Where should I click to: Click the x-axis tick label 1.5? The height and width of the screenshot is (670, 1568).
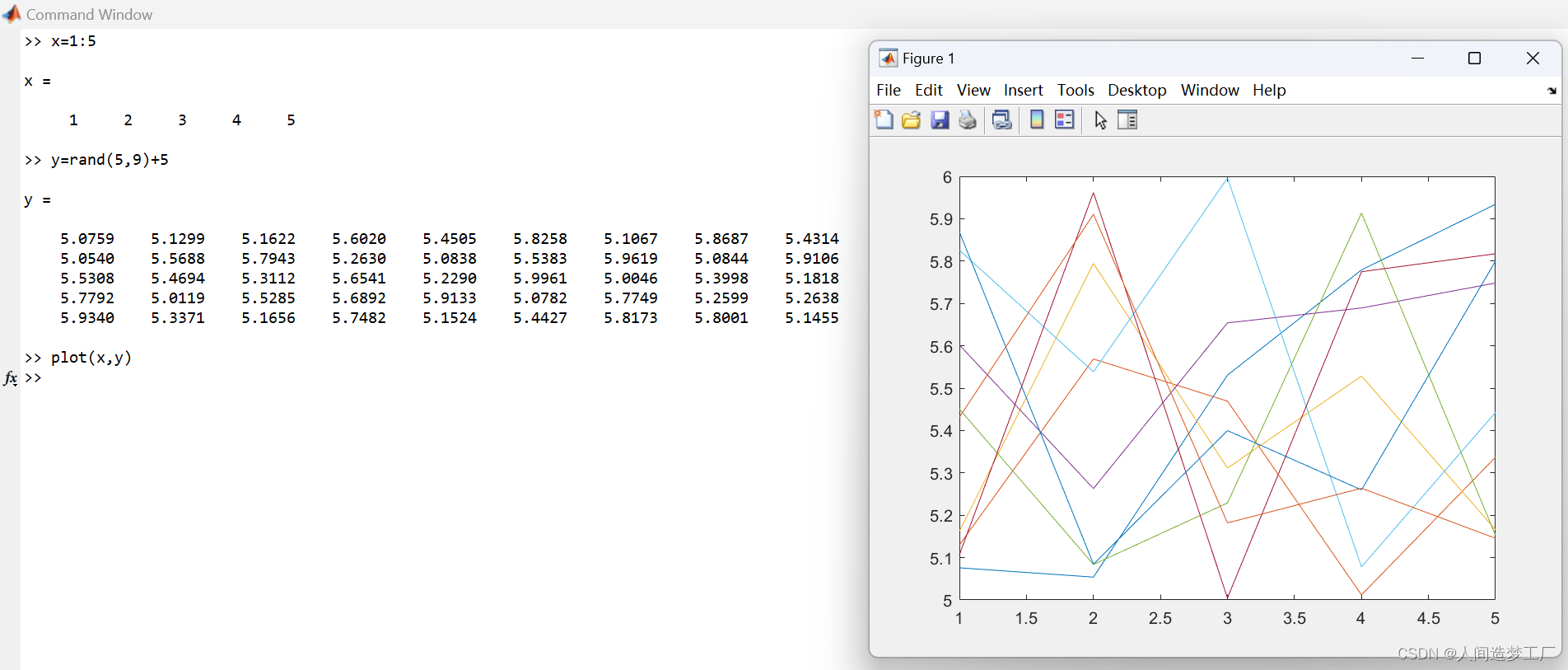click(1026, 619)
